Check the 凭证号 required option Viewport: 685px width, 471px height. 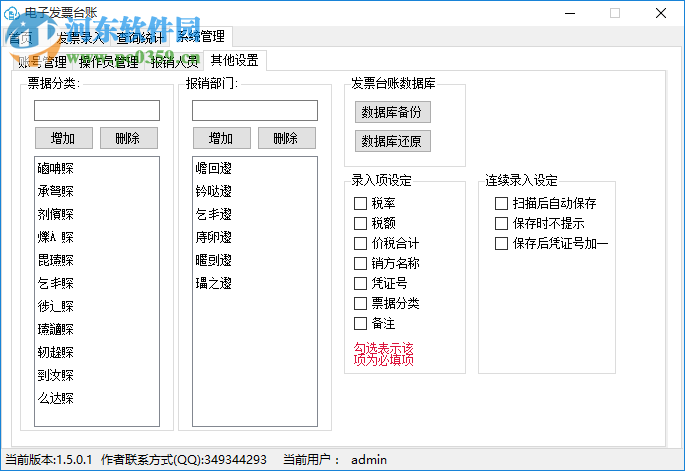coord(360,284)
